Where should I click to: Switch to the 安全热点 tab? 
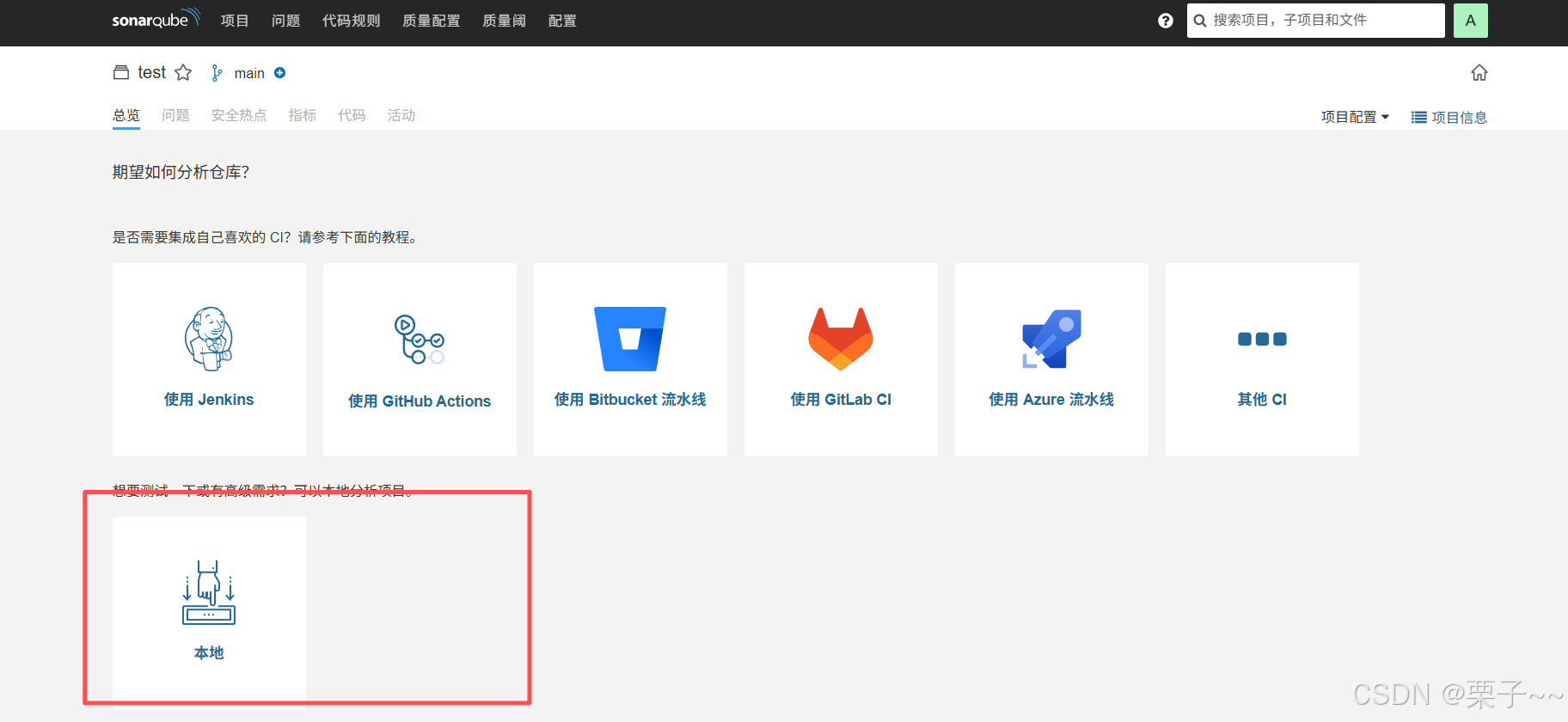click(239, 115)
